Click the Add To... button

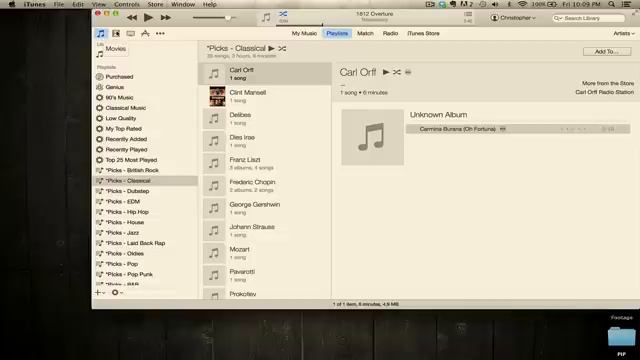pos(607,51)
